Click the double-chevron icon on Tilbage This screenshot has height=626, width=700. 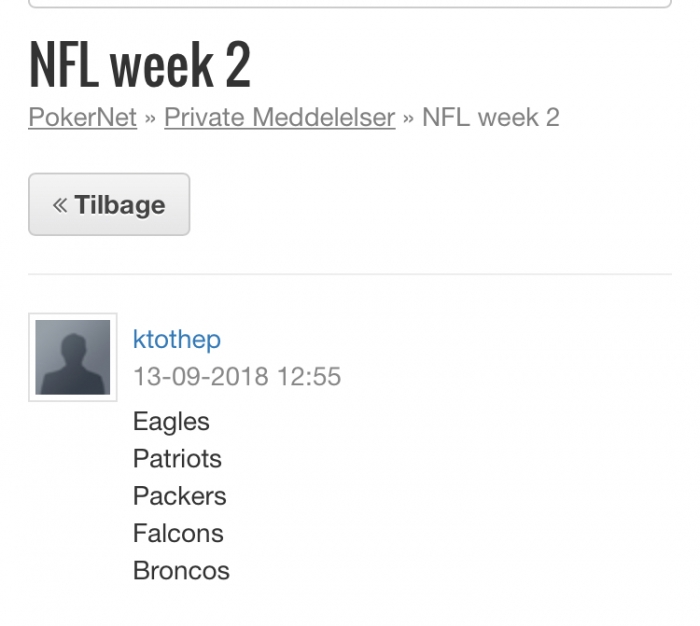point(60,205)
